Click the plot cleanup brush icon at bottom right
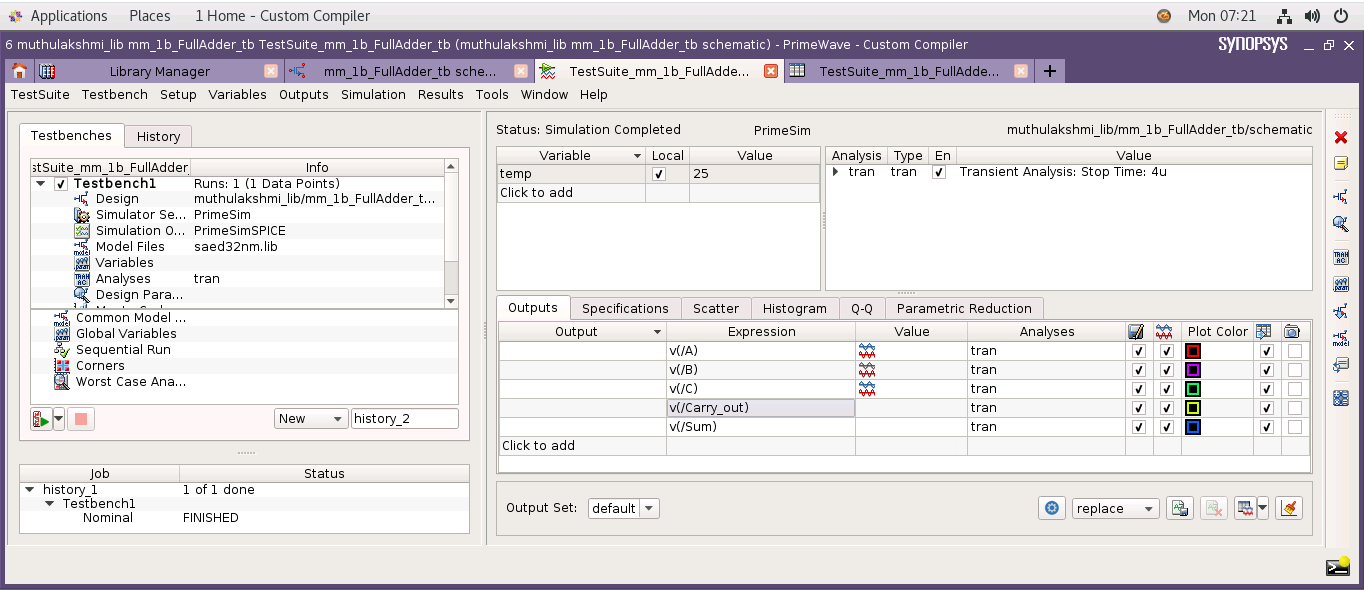The image size is (1364, 590). click(x=1289, y=508)
